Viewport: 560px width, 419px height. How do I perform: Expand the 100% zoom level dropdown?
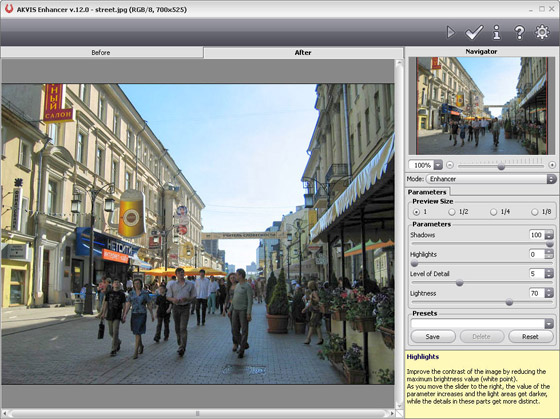[x=438, y=165]
